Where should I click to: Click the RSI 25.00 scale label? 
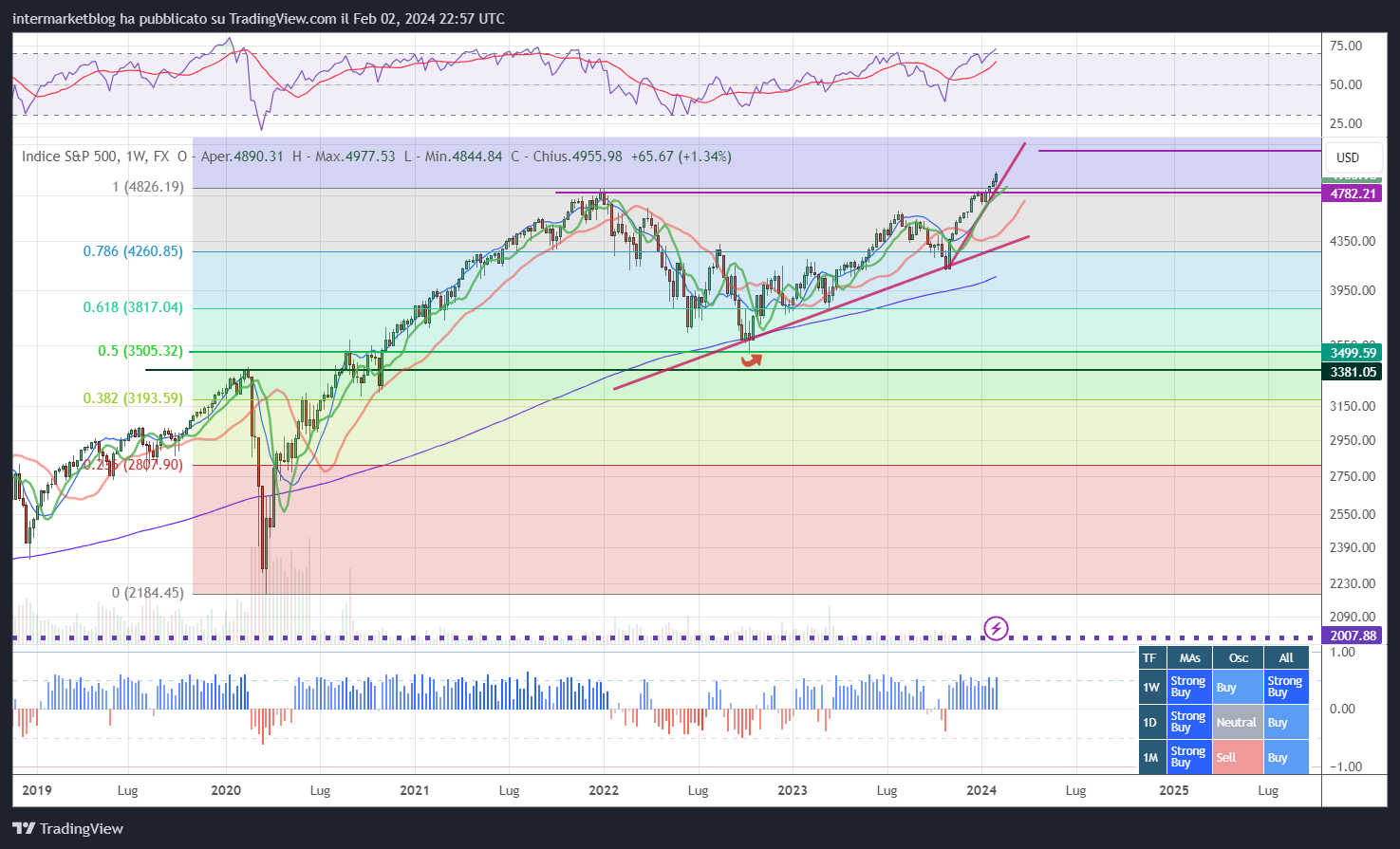[1346, 123]
